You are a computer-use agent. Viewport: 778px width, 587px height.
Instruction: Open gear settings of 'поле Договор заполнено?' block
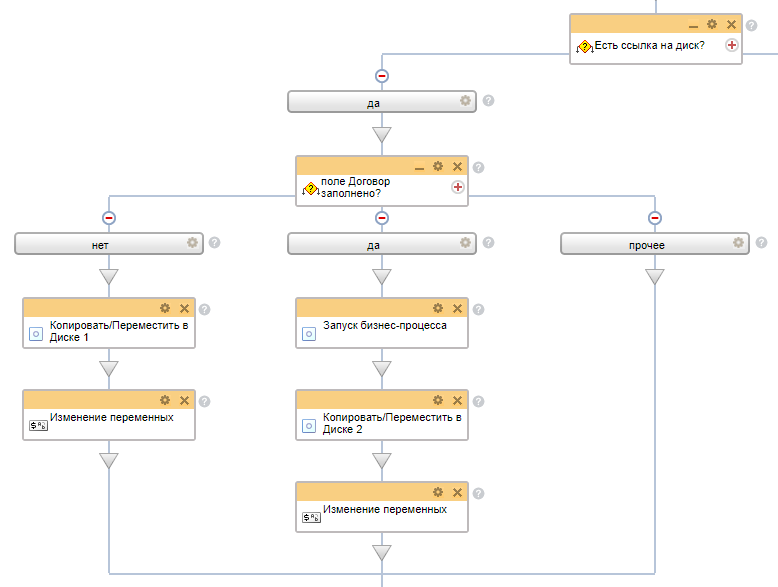(x=438, y=166)
